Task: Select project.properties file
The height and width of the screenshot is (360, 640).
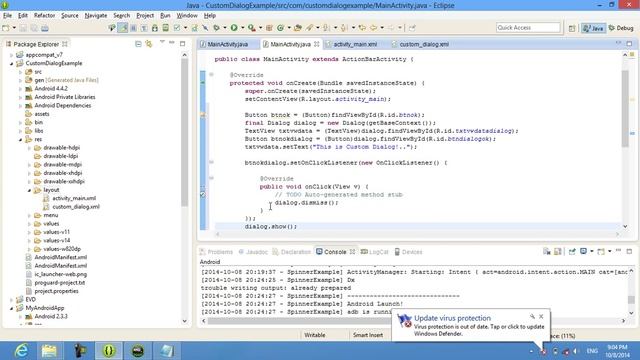Action: [x=56, y=291]
